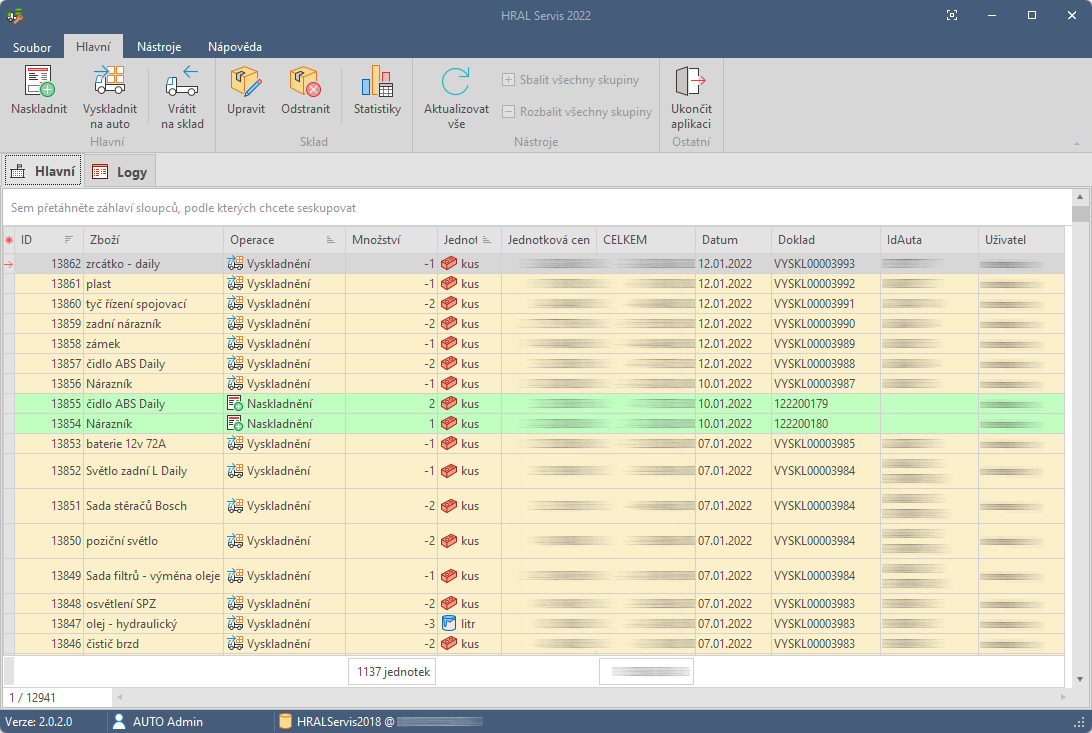Switch to the Nástroje ribbon tab
Image resolution: width=1092 pixels, height=733 pixels.
coord(159,47)
